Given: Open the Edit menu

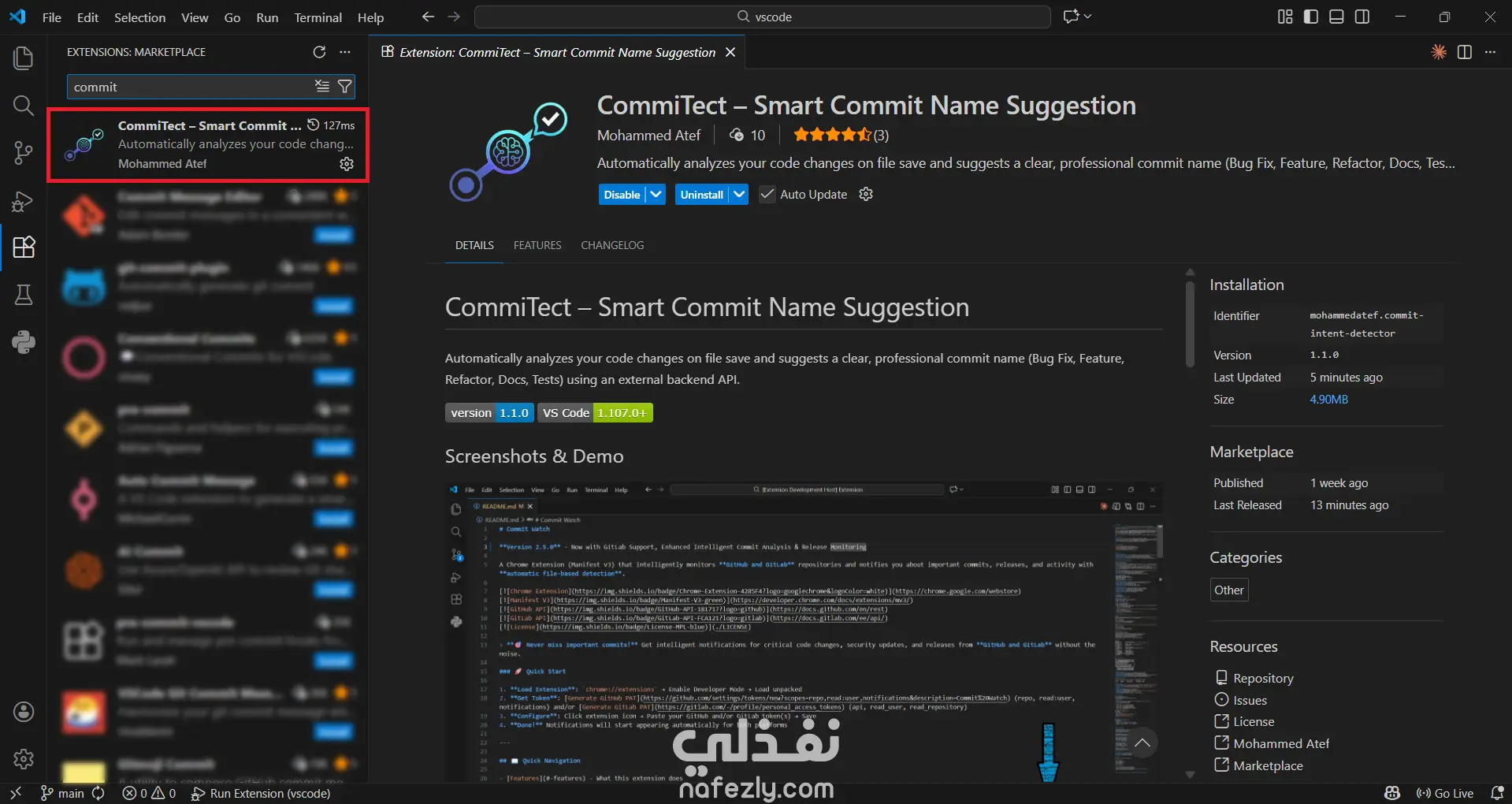Looking at the screenshot, I should 87,17.
